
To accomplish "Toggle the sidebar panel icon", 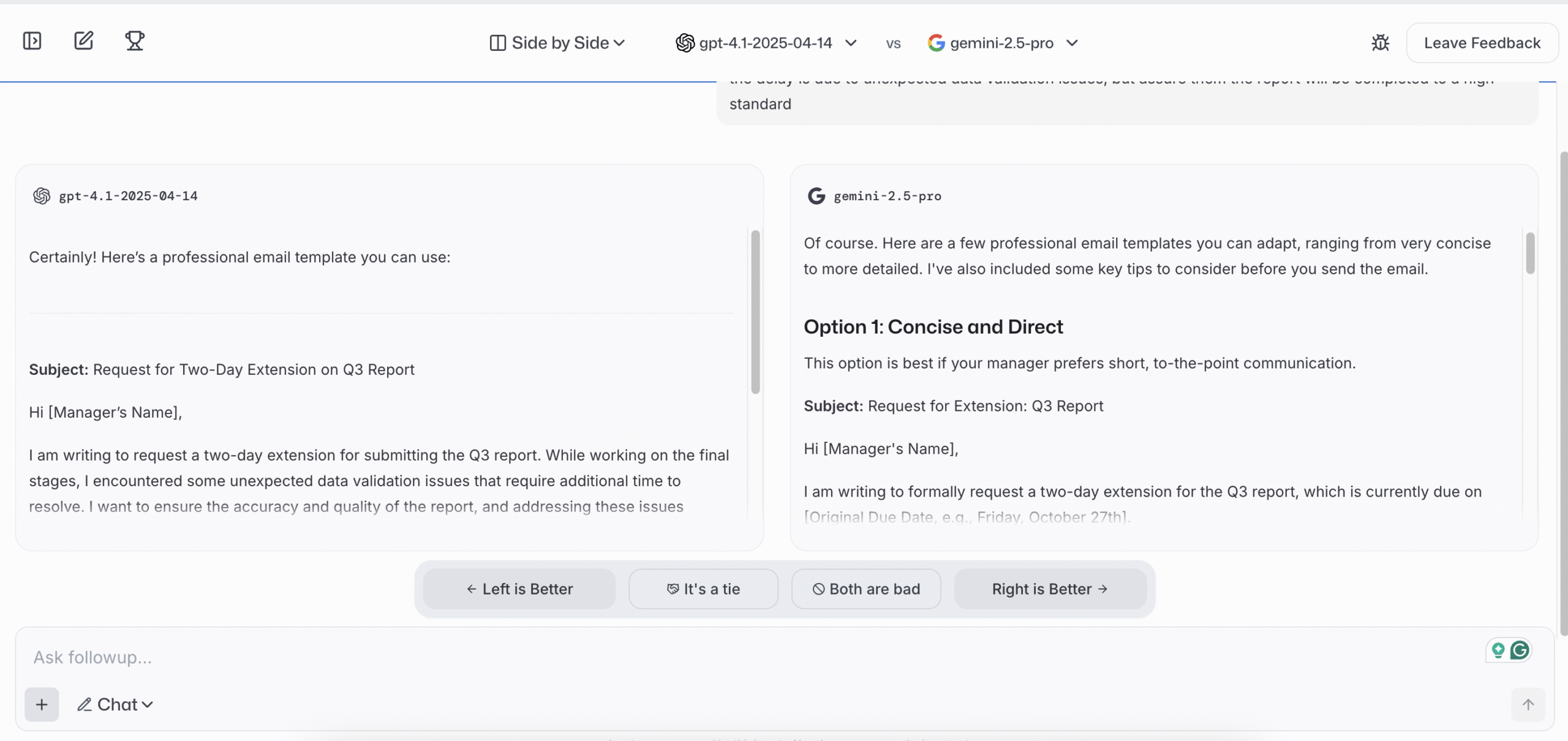I will click(32, 41).
